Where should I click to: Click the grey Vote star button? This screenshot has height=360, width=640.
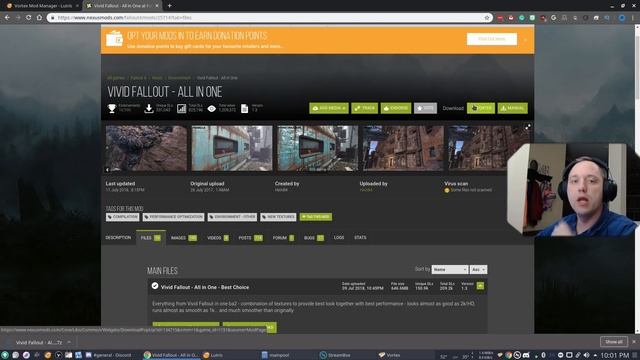(x=425, y=108)
